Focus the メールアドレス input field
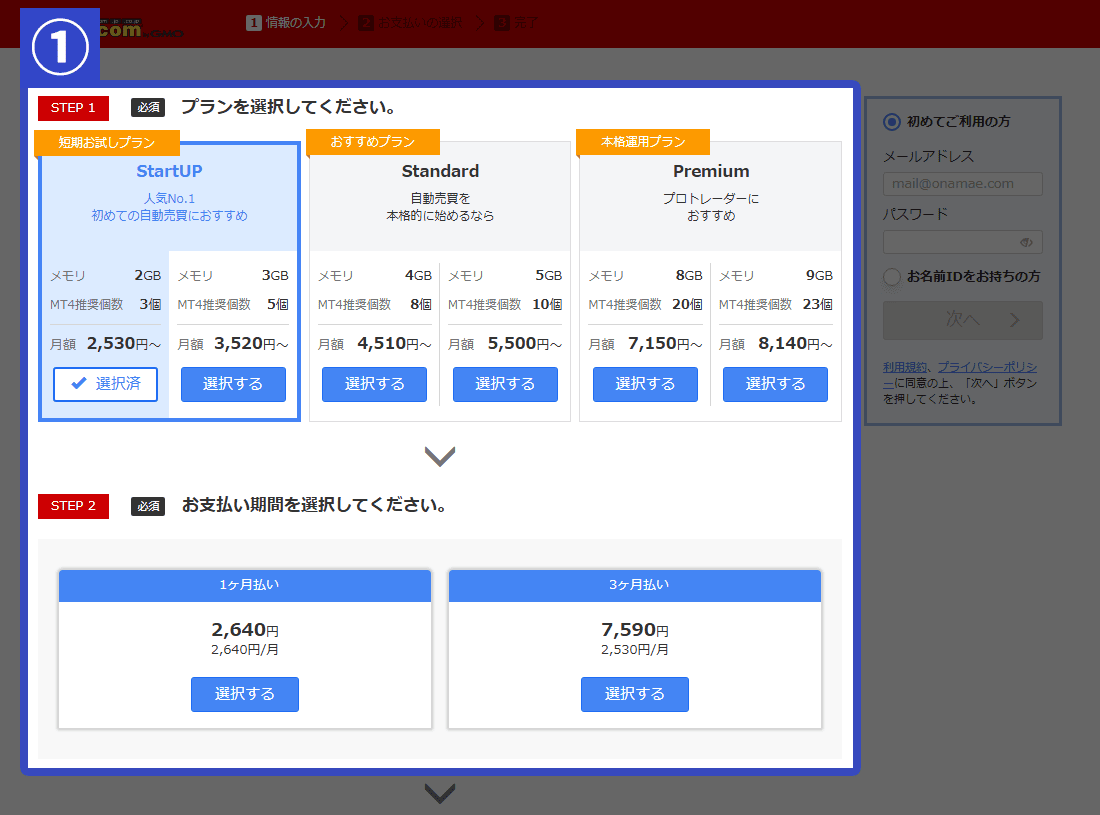The width and height of the screenshot is (1100, 815). (x=962, y=184)
